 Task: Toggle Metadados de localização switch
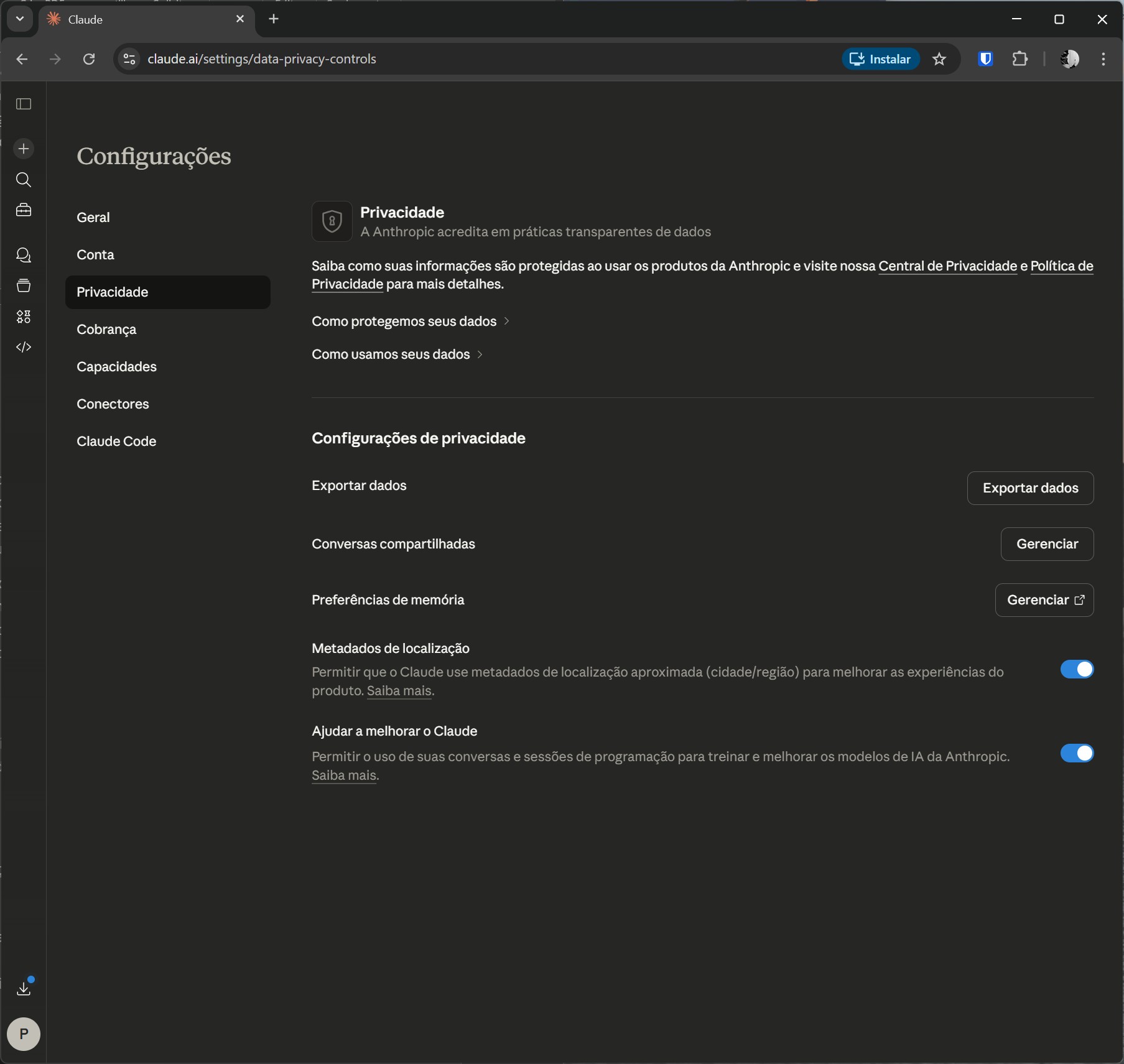[x=1077, y=669]
